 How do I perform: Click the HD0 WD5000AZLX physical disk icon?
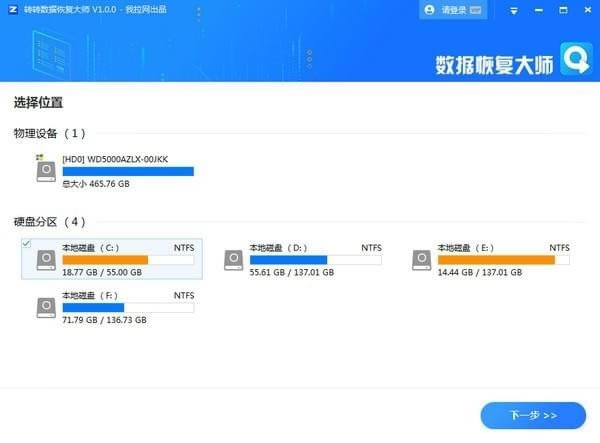click(46, 169)
